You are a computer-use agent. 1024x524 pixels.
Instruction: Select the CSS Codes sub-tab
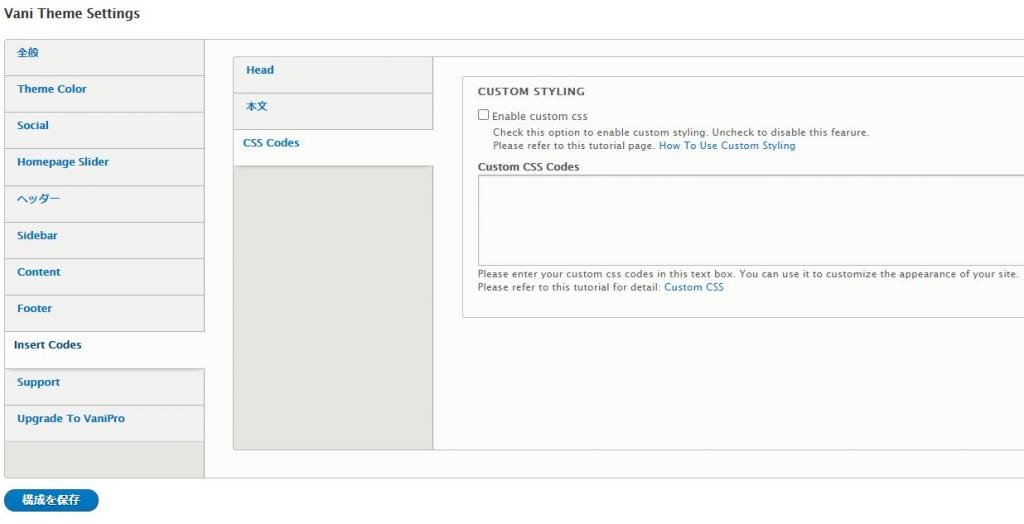333,148
